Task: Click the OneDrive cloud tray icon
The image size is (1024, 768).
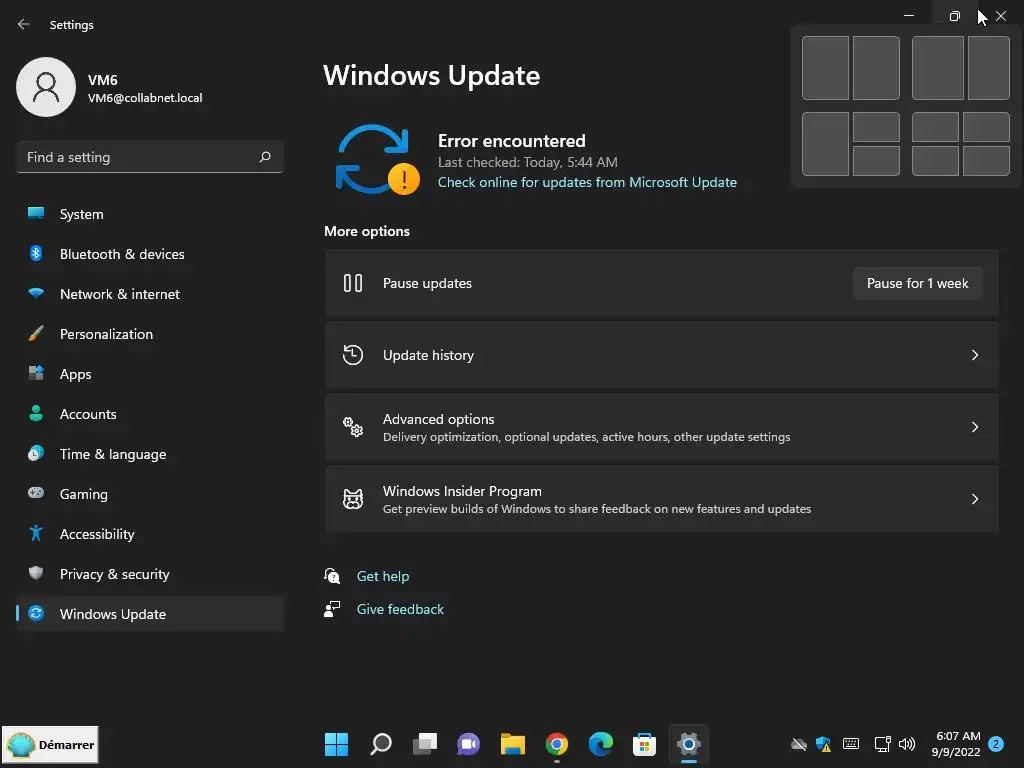Action: pos(799,744)
